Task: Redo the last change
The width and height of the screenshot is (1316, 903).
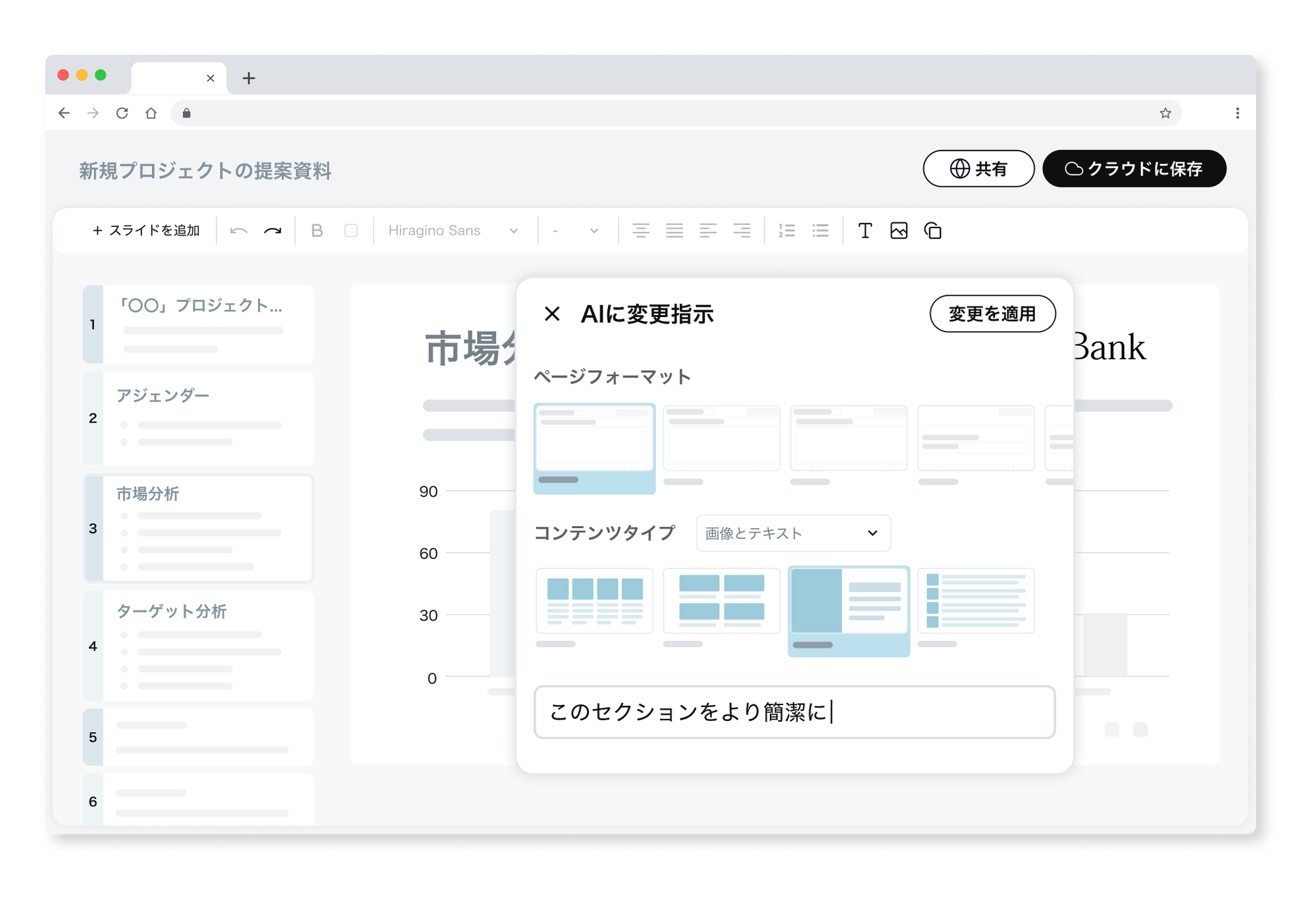Action: tap(272, 231)
